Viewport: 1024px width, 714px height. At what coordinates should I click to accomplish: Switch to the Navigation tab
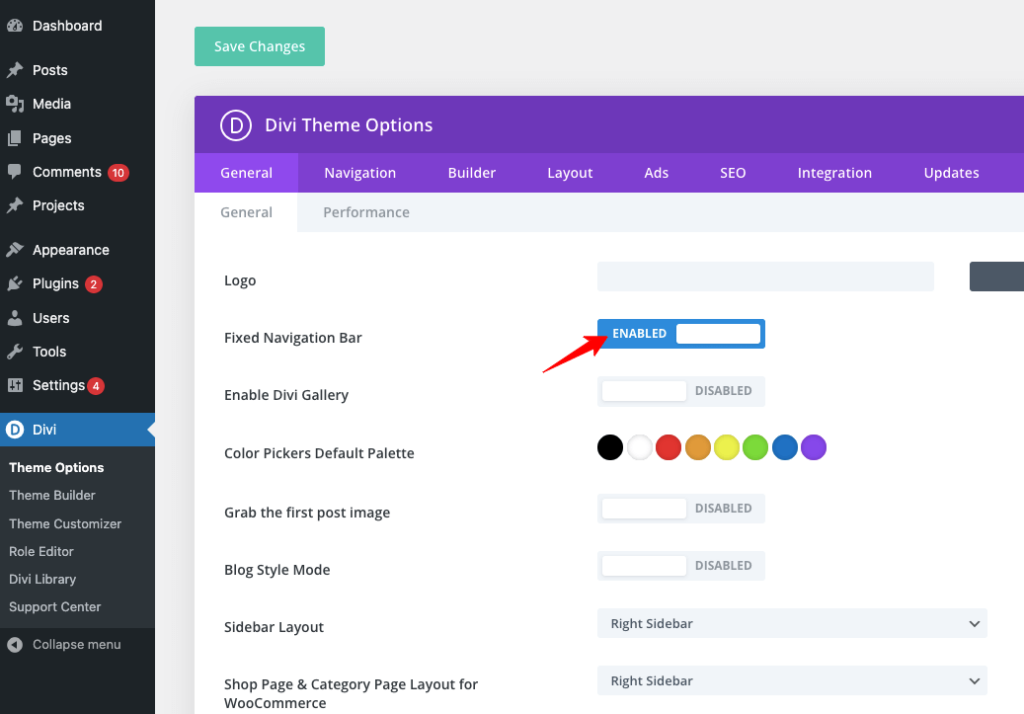[x=360, y=173]
